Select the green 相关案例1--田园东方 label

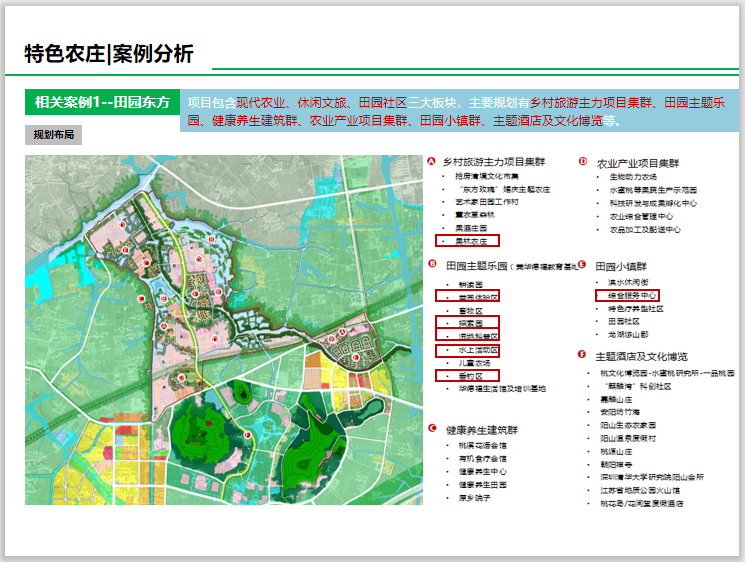102,103
